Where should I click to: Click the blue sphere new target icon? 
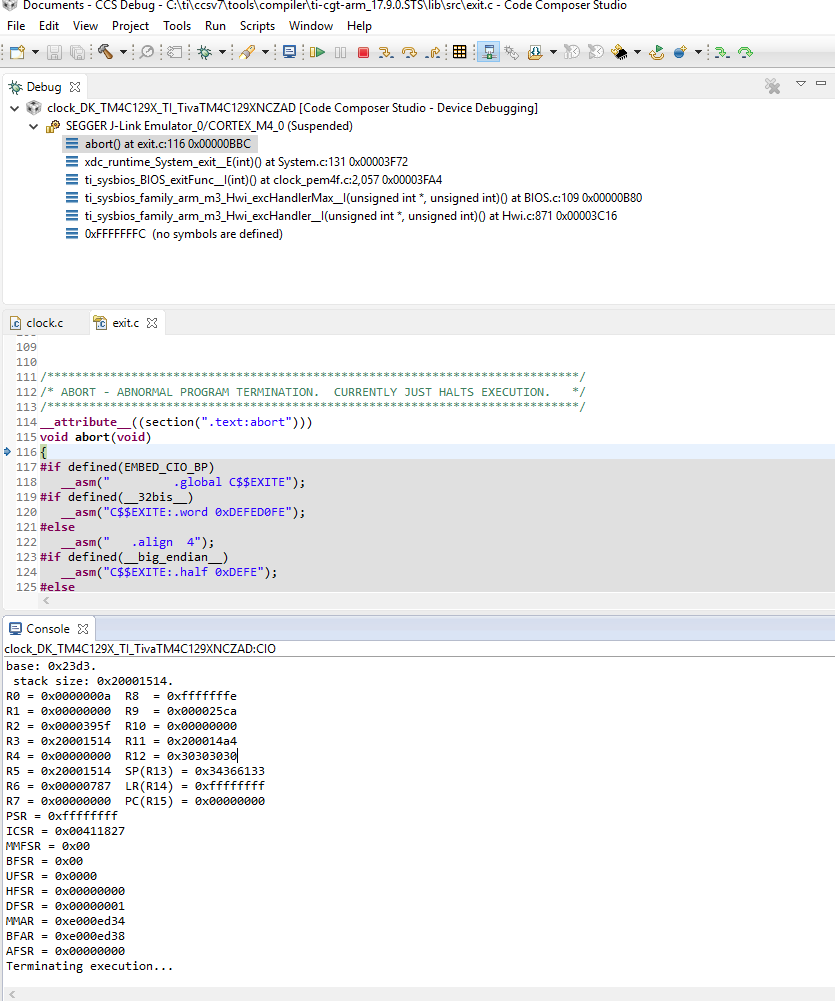[x=680, y=52]
